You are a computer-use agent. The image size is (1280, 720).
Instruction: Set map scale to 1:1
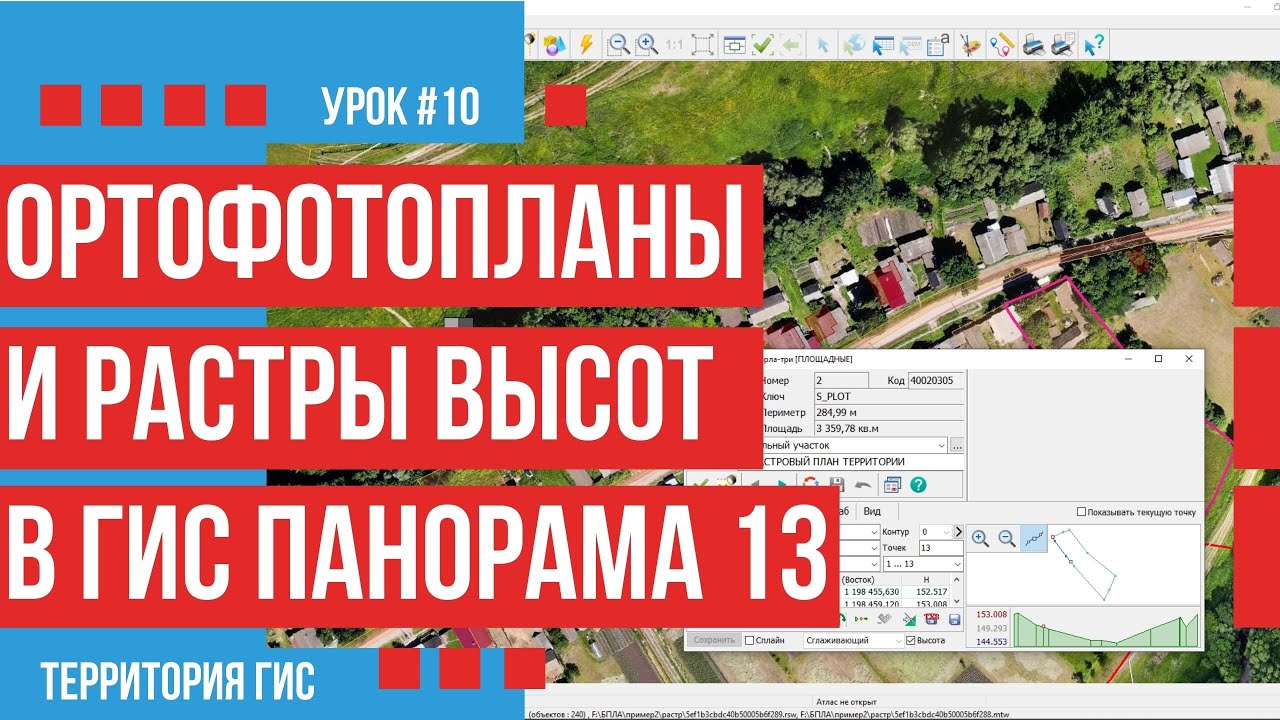[674, 45]
